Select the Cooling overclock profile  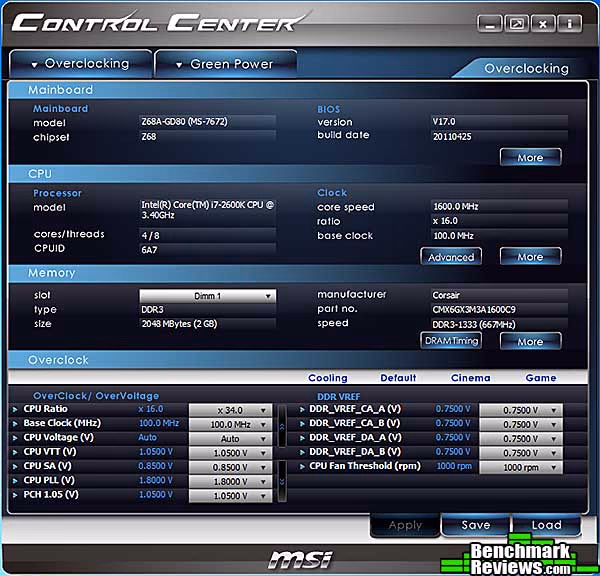click(x=328, y=378)
